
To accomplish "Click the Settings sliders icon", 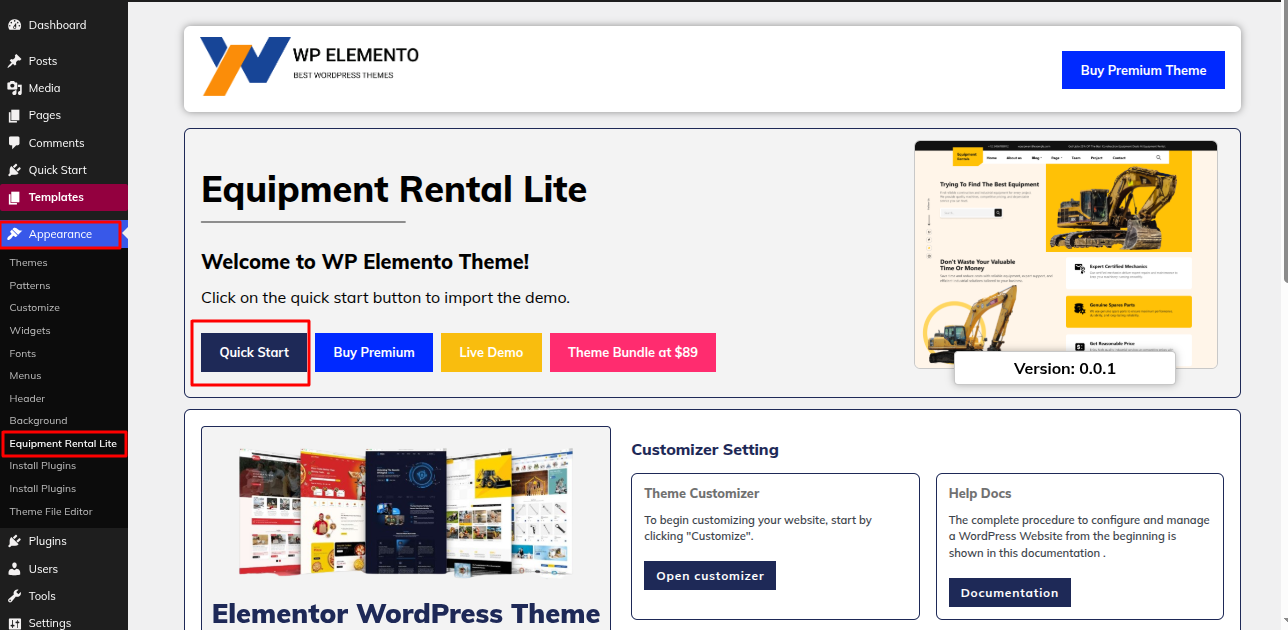I will coord(15,623).
